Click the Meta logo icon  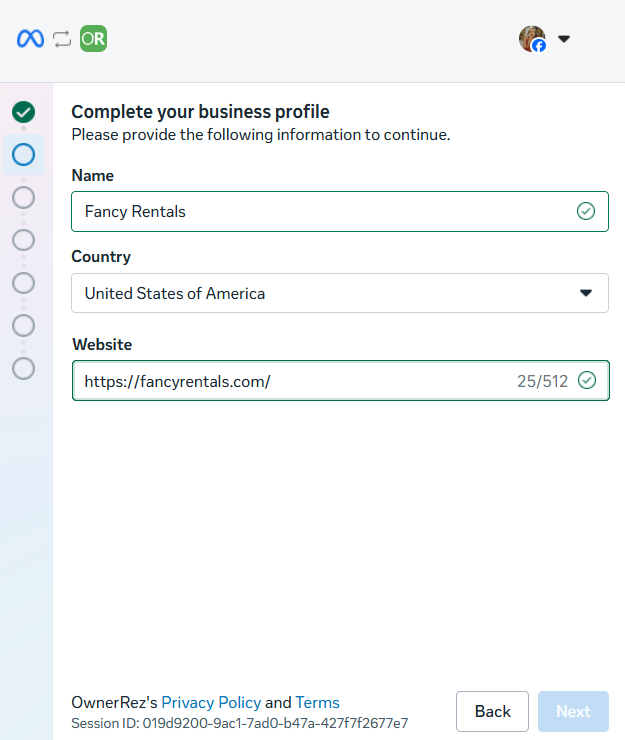tap(30, 39)
